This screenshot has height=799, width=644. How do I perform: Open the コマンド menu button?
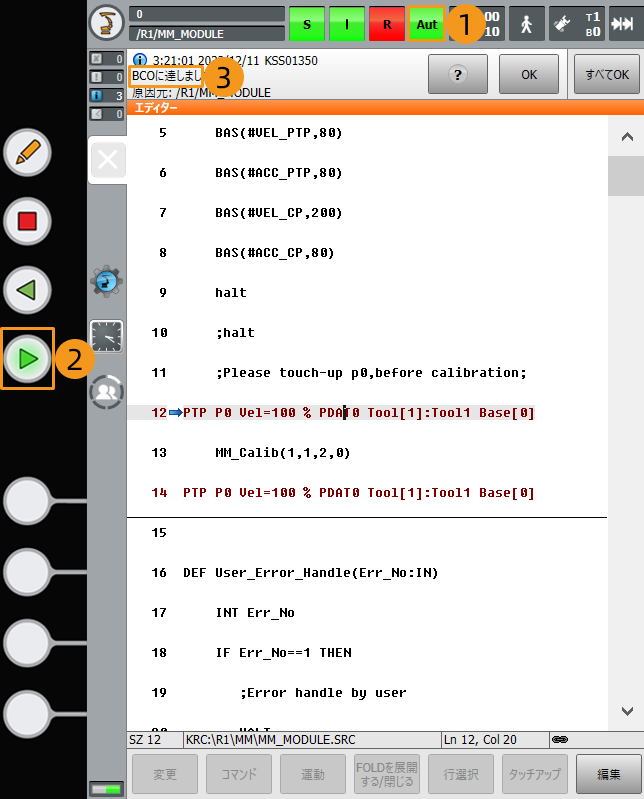coord(239,775)
